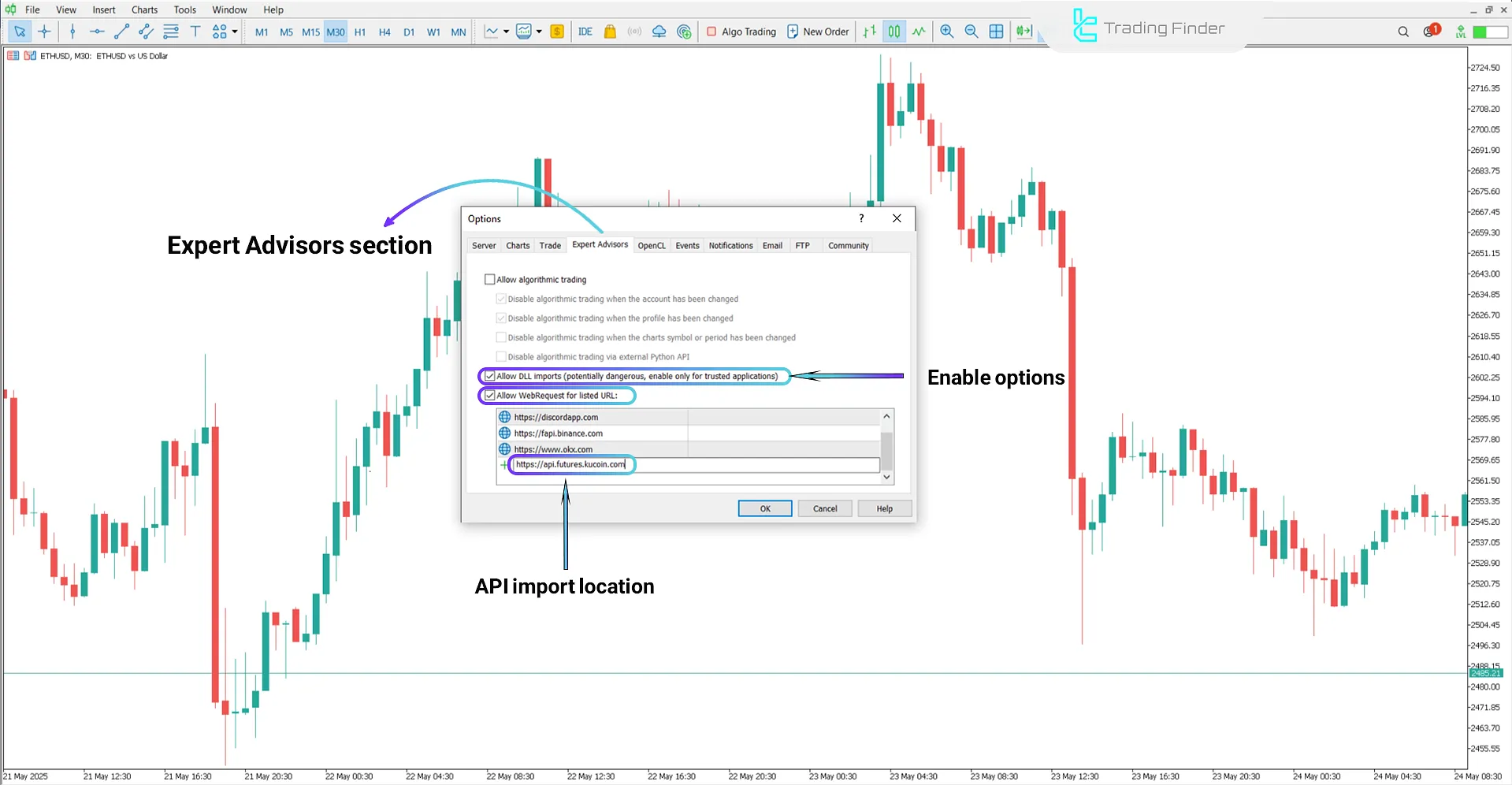Click the search magnifier icon

click(1402, 32)
